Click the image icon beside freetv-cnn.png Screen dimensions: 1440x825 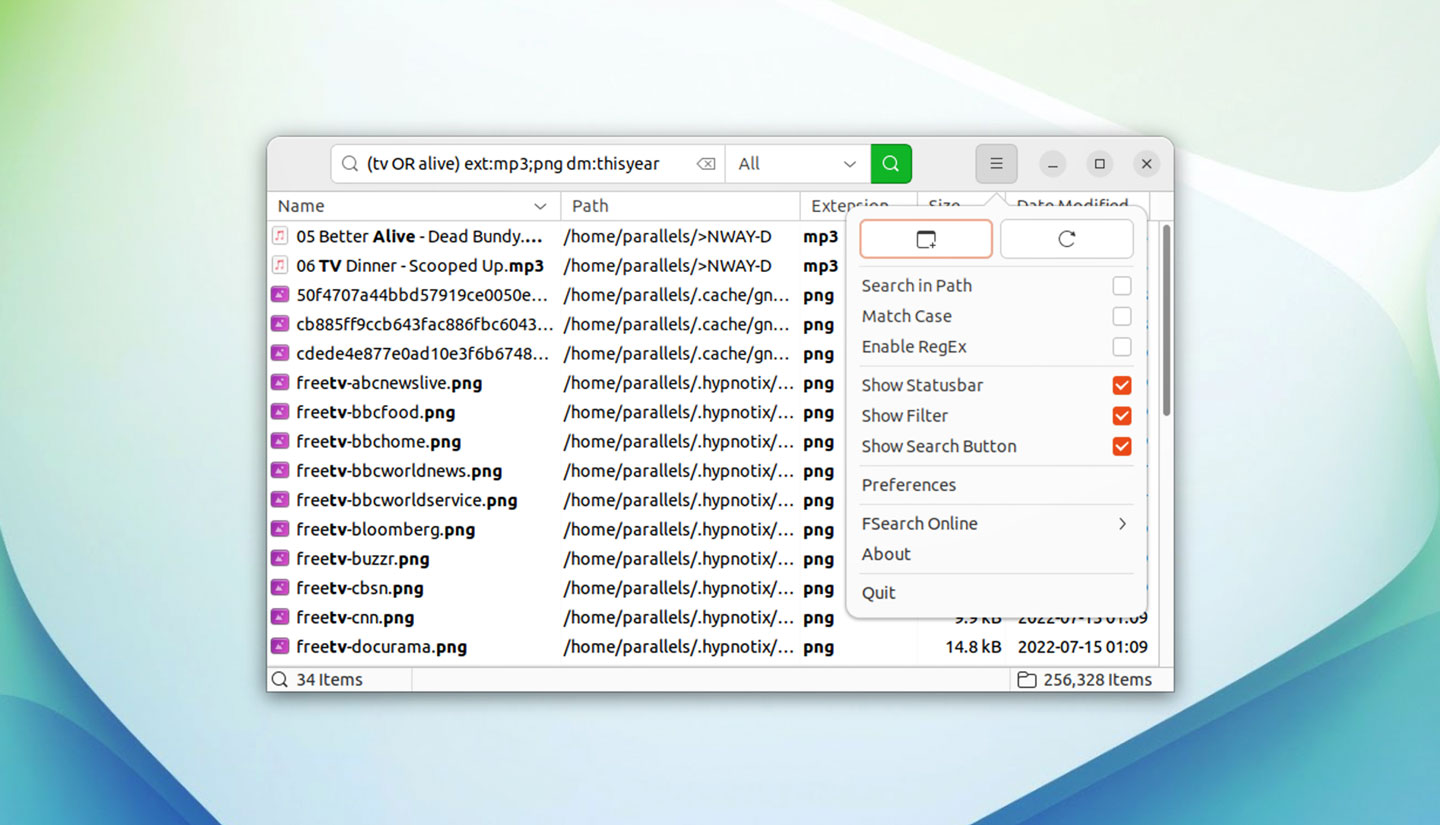[x=280, y=618]
